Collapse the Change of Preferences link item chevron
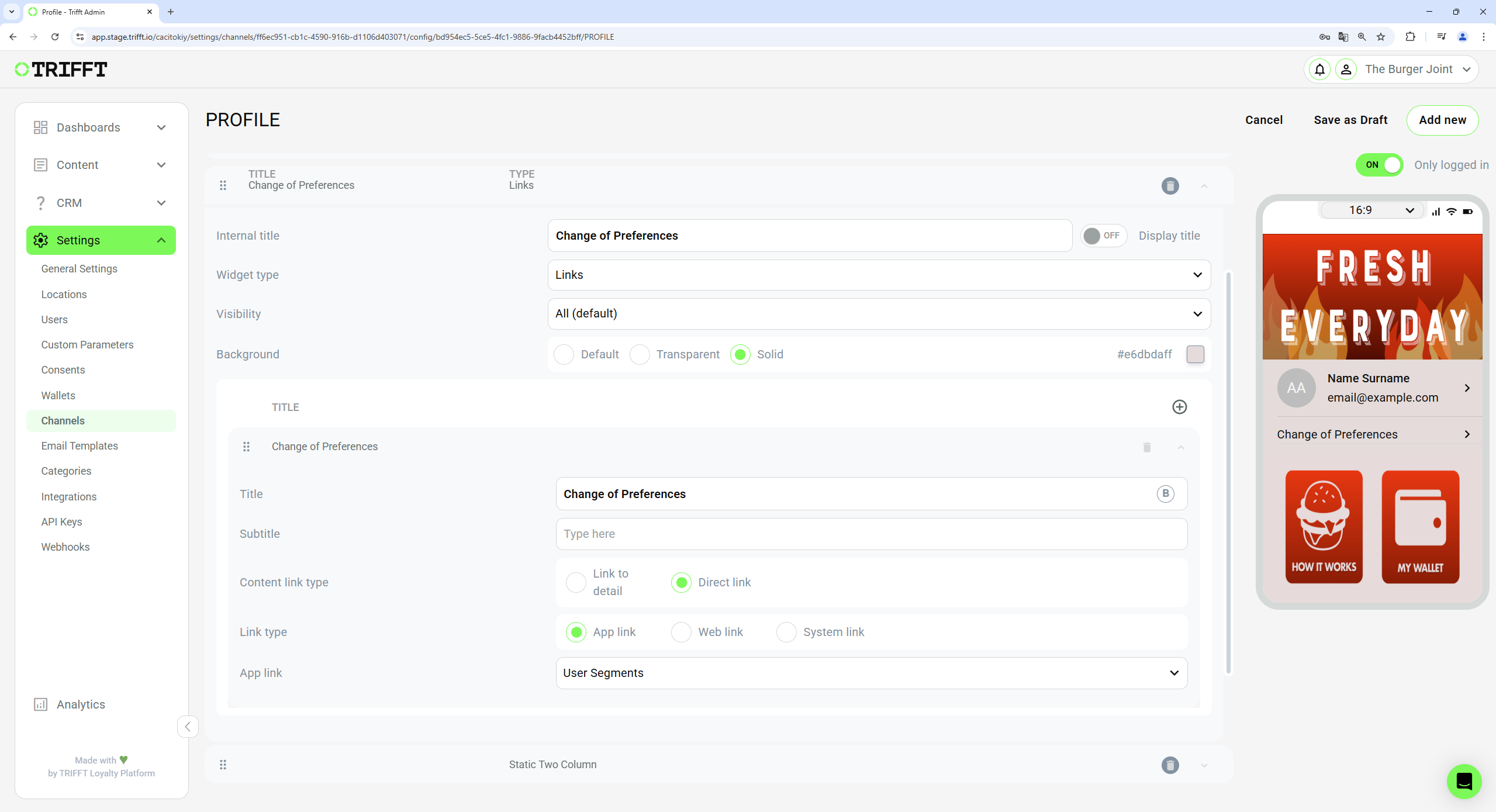 coord(1180,447)
